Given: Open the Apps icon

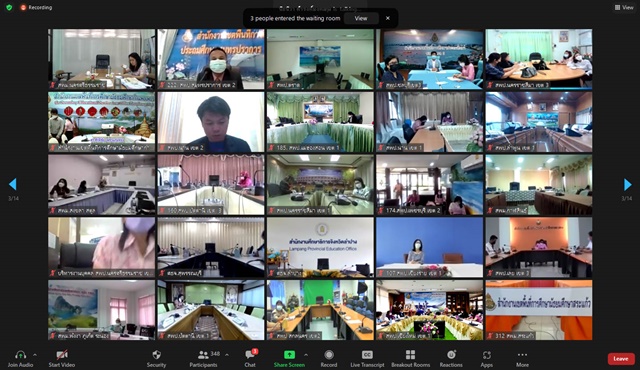Looking at the screenshot, I should click(x=487, y=355).
